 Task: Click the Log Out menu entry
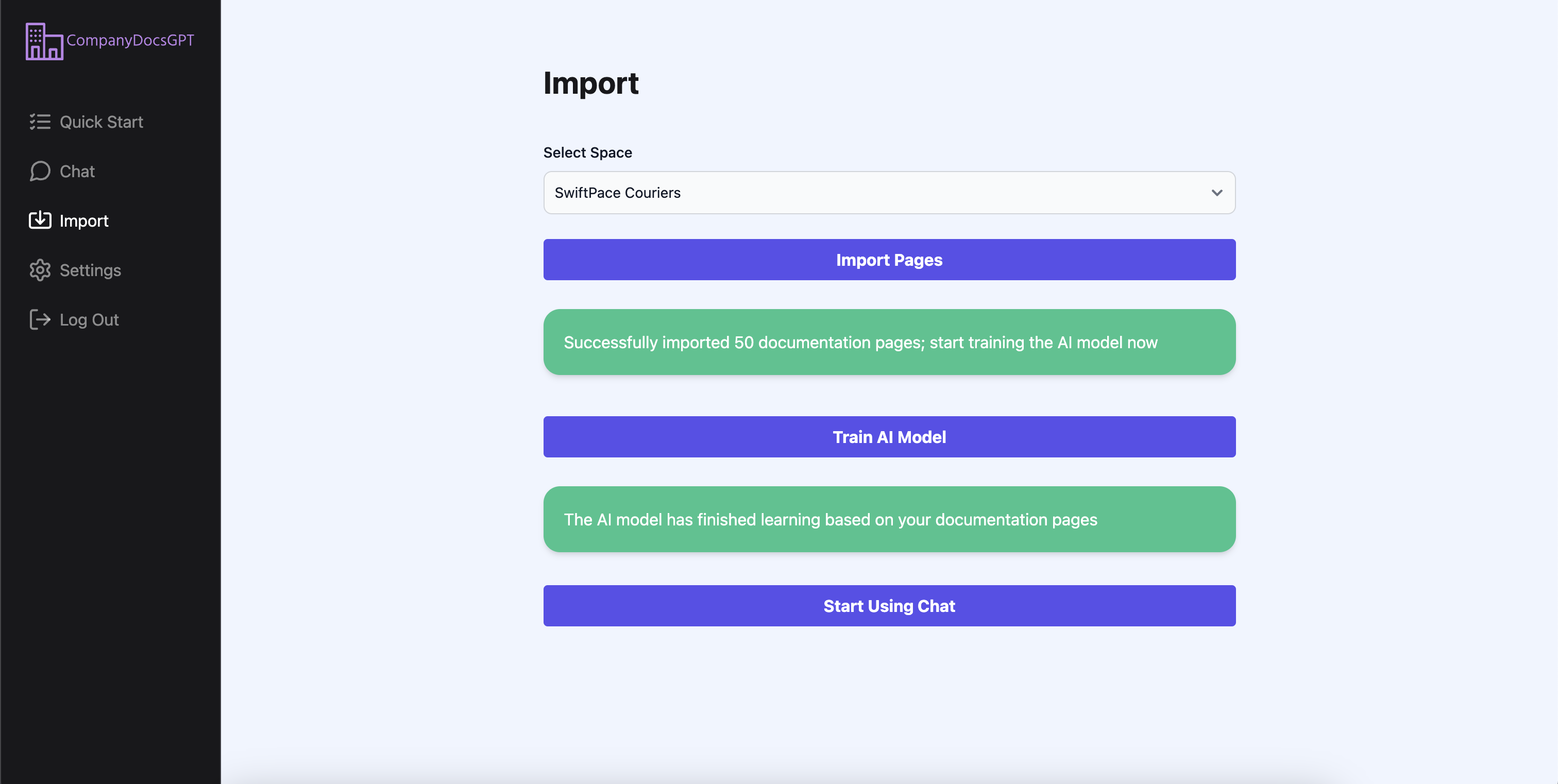pos(89,320)
